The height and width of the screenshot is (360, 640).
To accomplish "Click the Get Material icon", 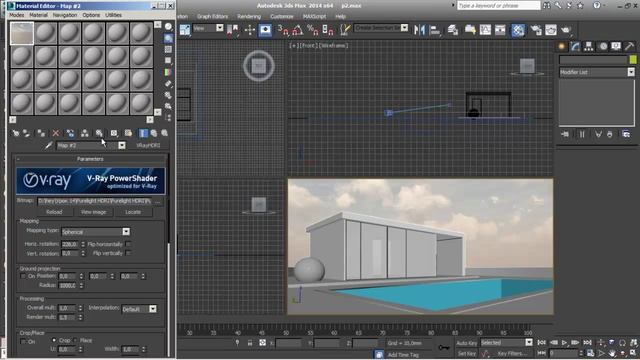I will click(x=16, y=133).
